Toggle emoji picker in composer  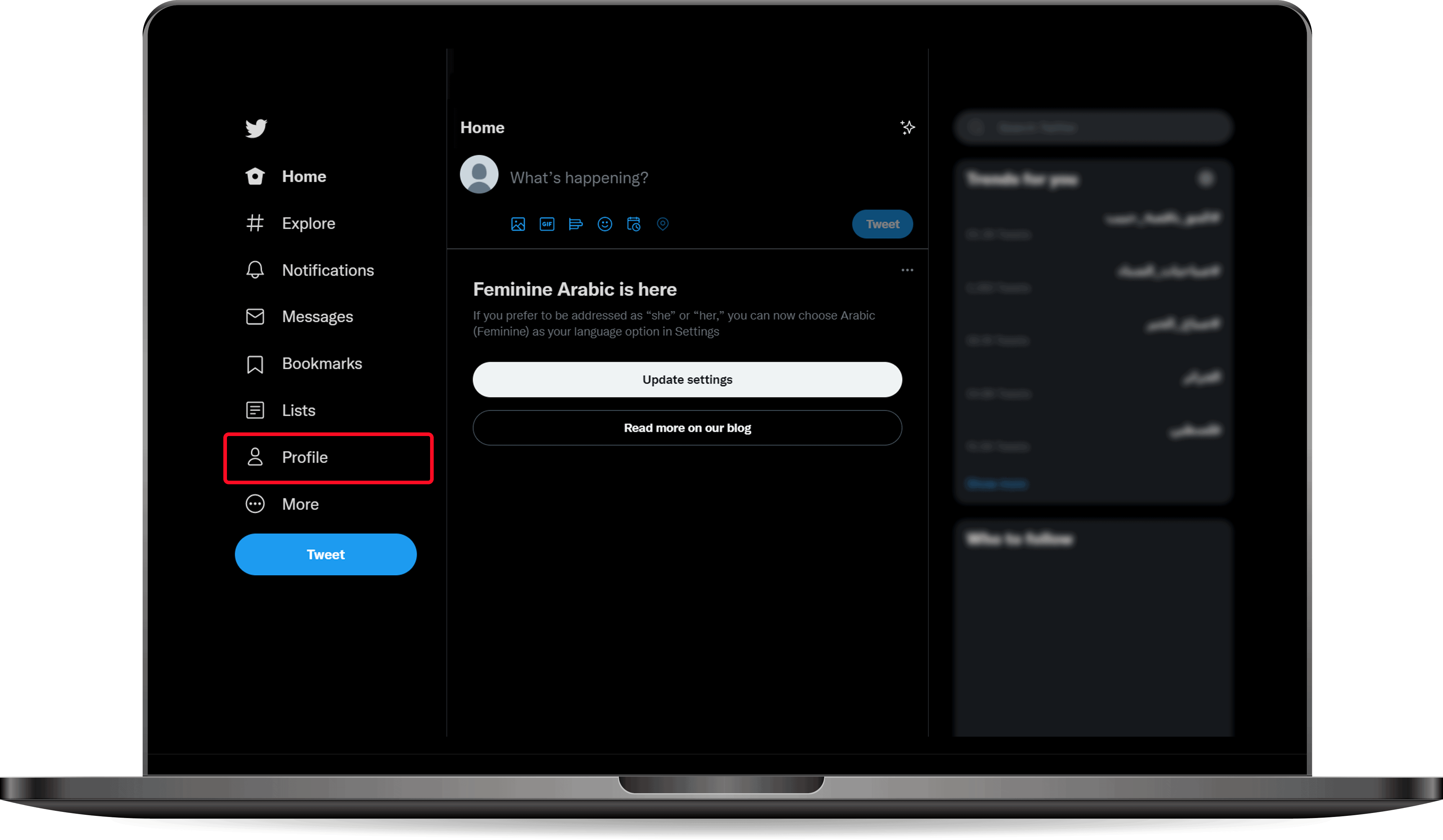606,224
